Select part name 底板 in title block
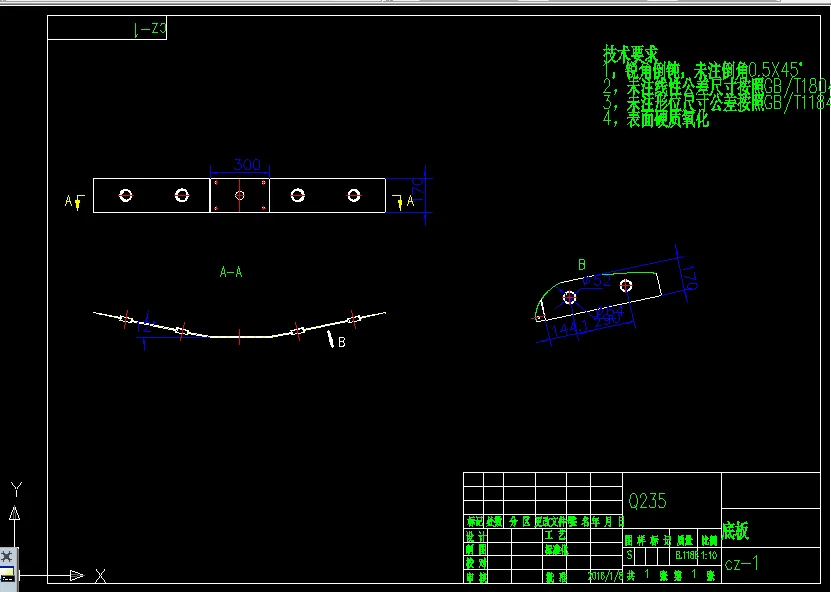Image resolution: width=831 pixels, height=592 pixels. click(736, 531)
